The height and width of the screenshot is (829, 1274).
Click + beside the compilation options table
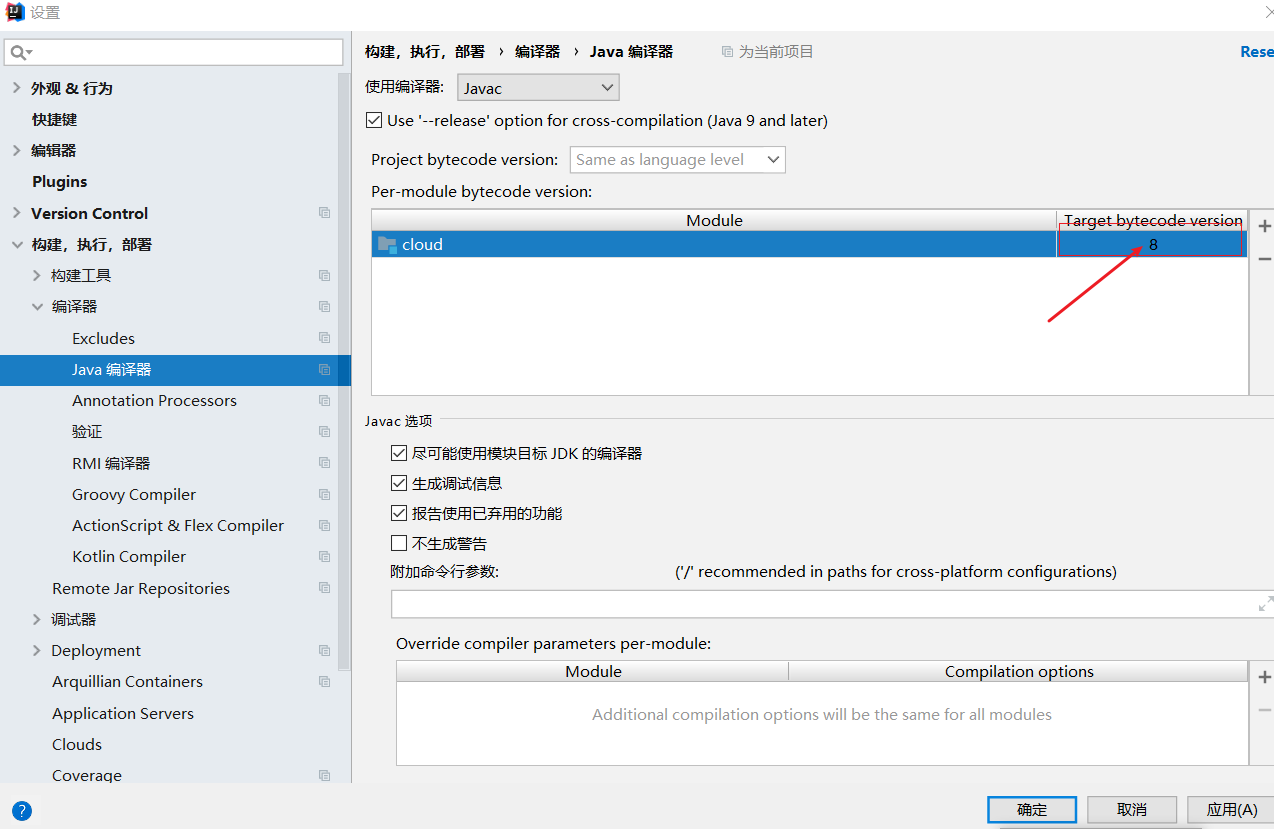tap(1263, 677)
